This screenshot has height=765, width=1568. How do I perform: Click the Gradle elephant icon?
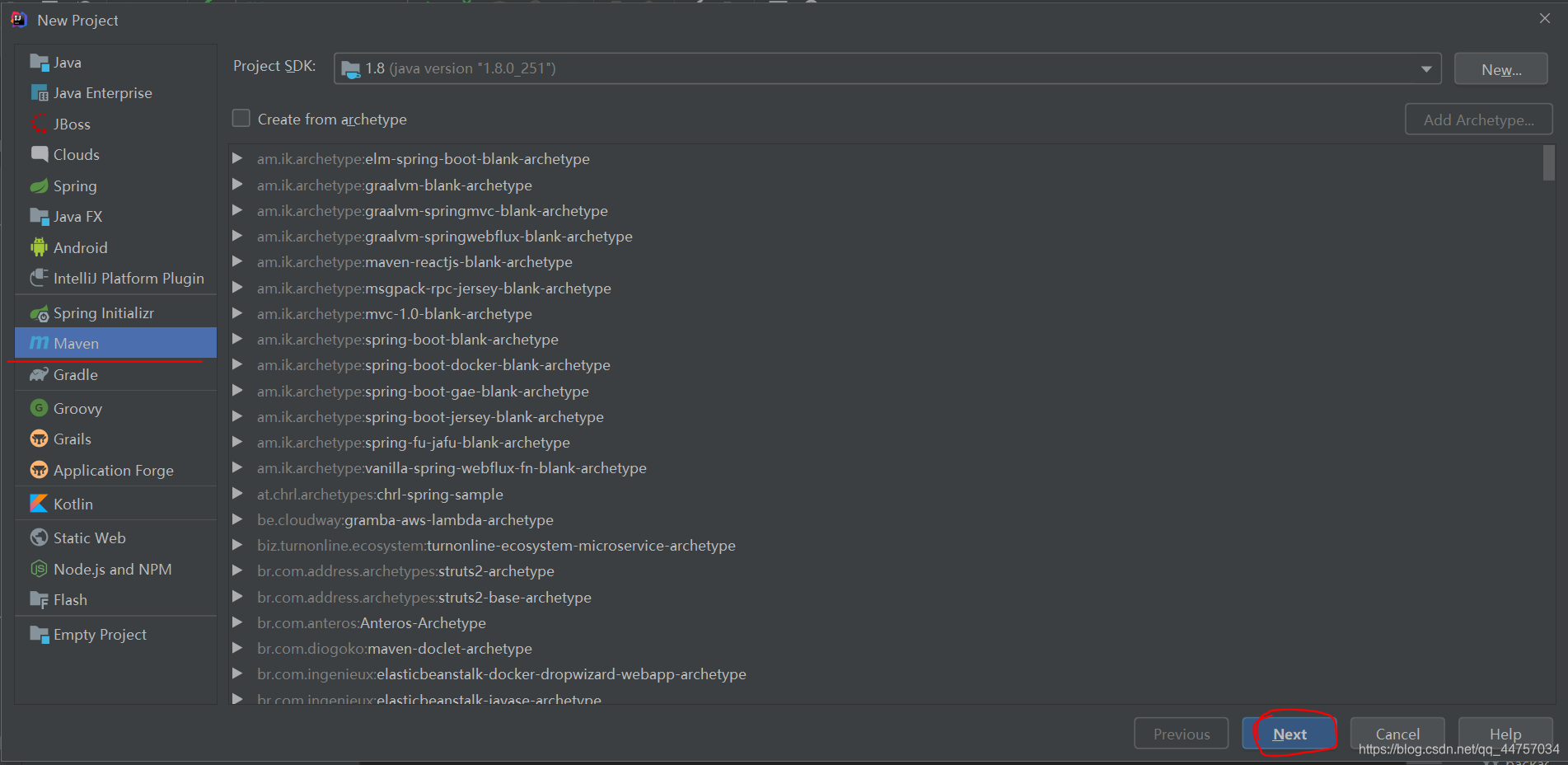(39, 375)
